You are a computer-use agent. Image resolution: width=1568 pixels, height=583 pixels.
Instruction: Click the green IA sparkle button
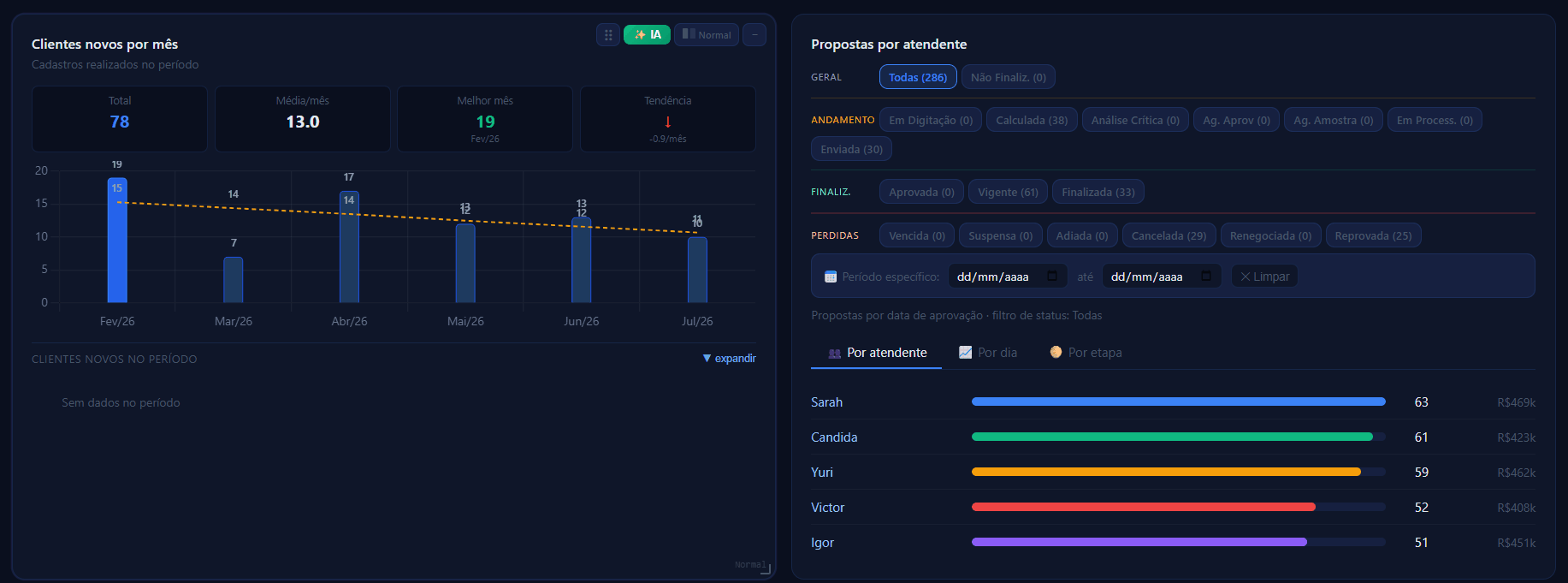coord(647,35)
